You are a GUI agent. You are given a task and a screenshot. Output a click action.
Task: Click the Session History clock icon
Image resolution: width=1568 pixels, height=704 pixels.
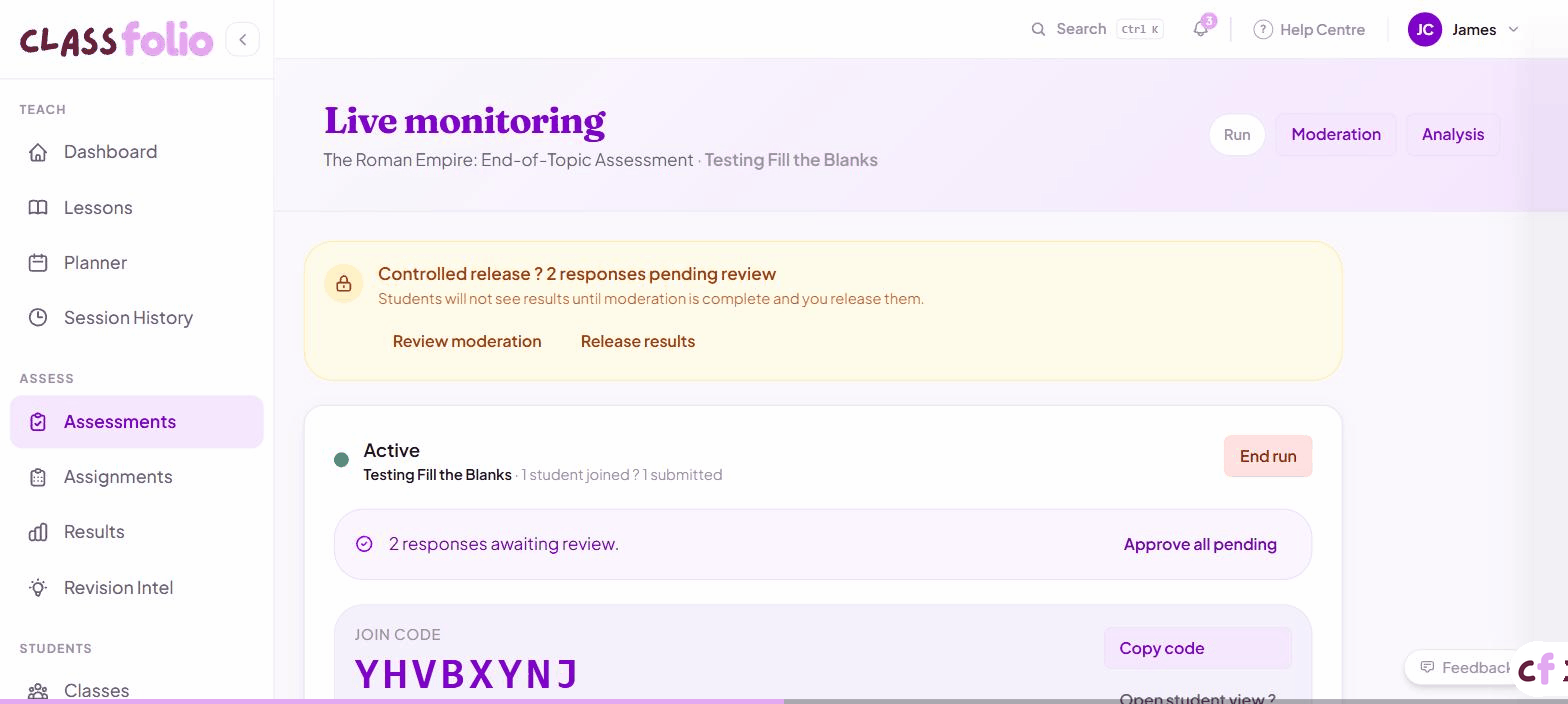click(x=38, y=318)
